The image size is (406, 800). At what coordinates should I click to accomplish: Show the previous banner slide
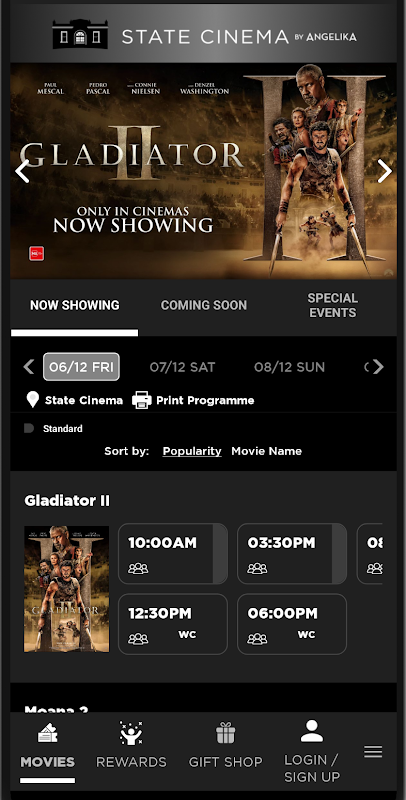[22, 171]
